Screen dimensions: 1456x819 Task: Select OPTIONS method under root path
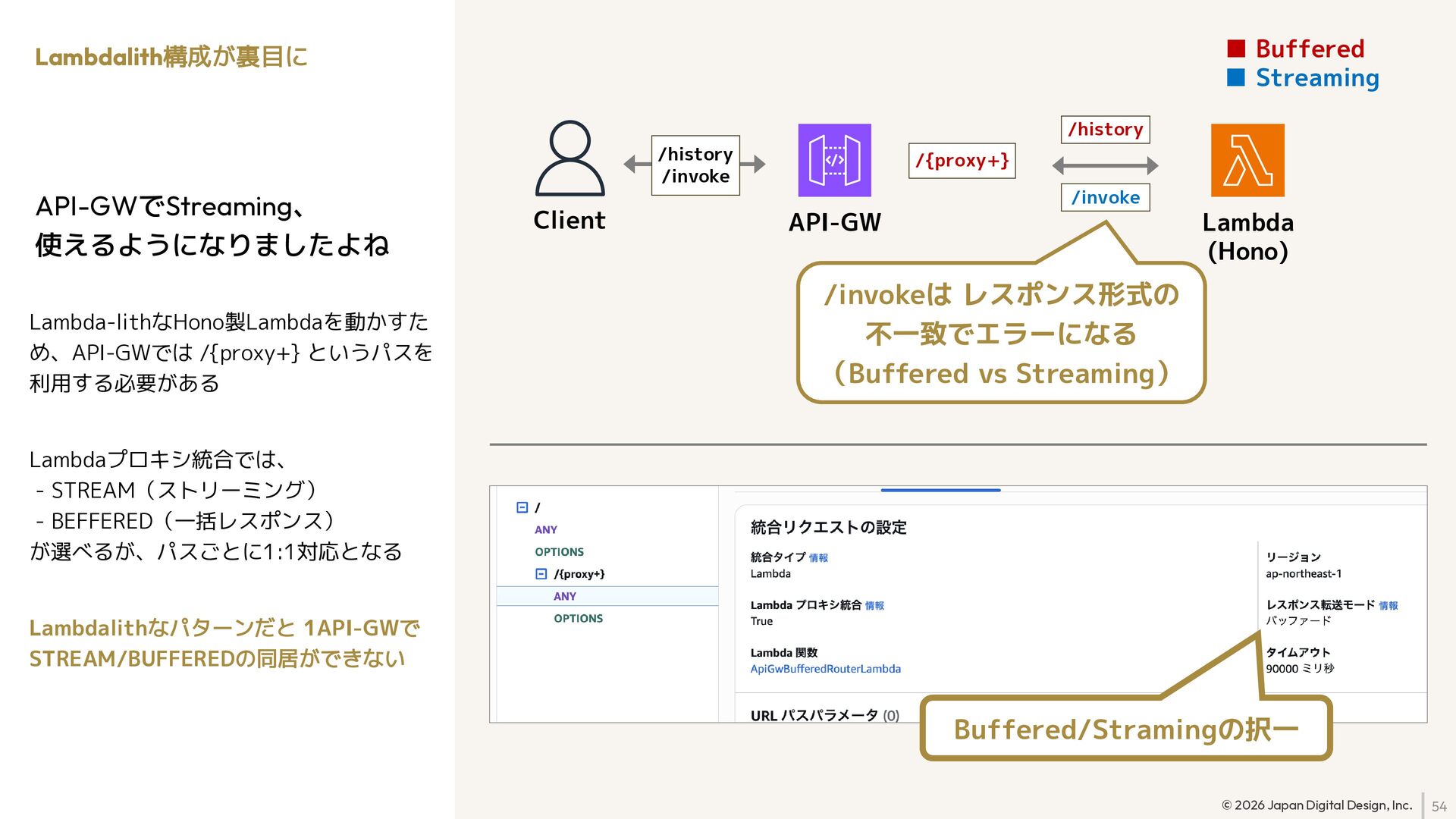click(559, 552)
